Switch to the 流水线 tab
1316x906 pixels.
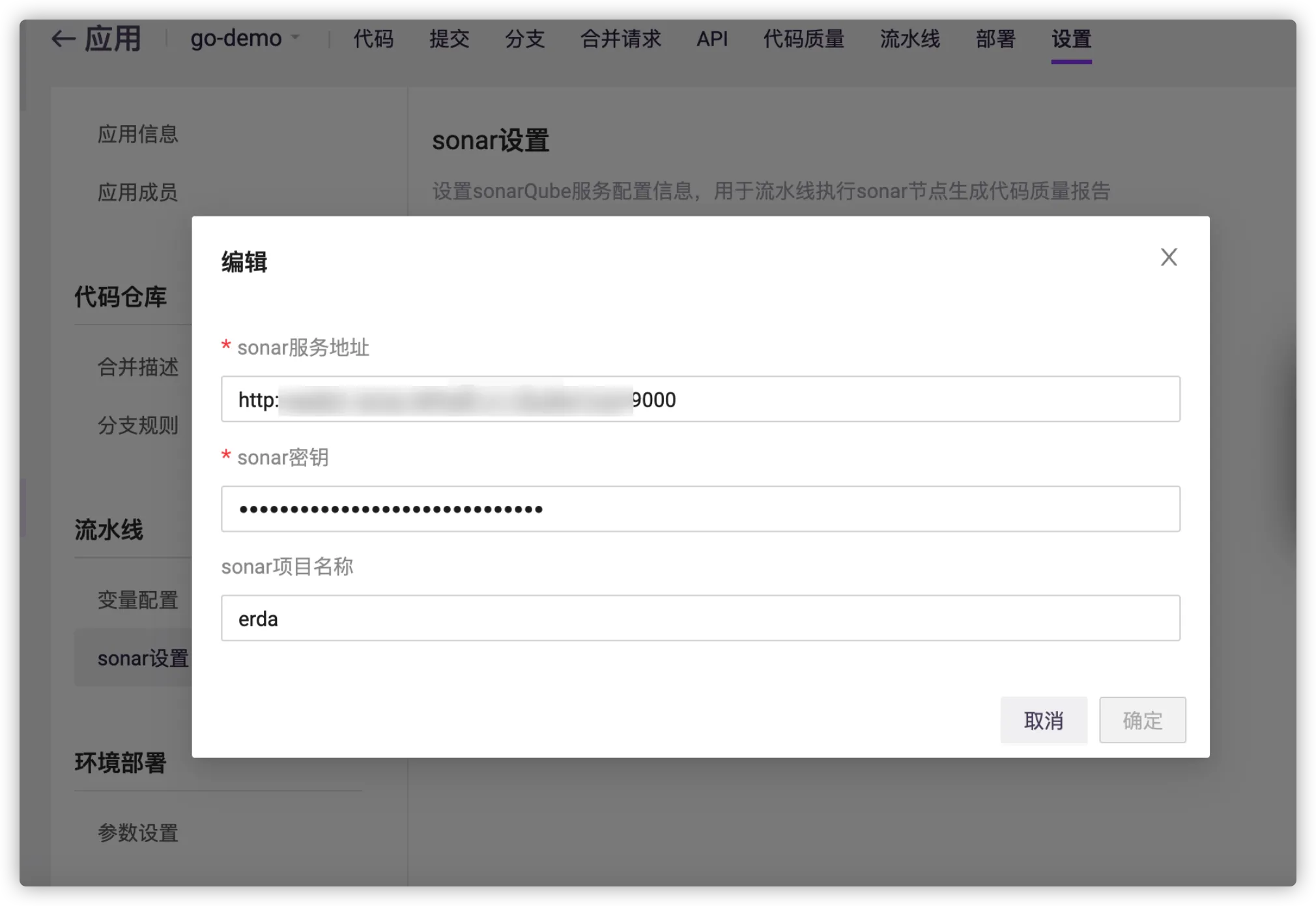pyautogui.click(x=909, y=39)
